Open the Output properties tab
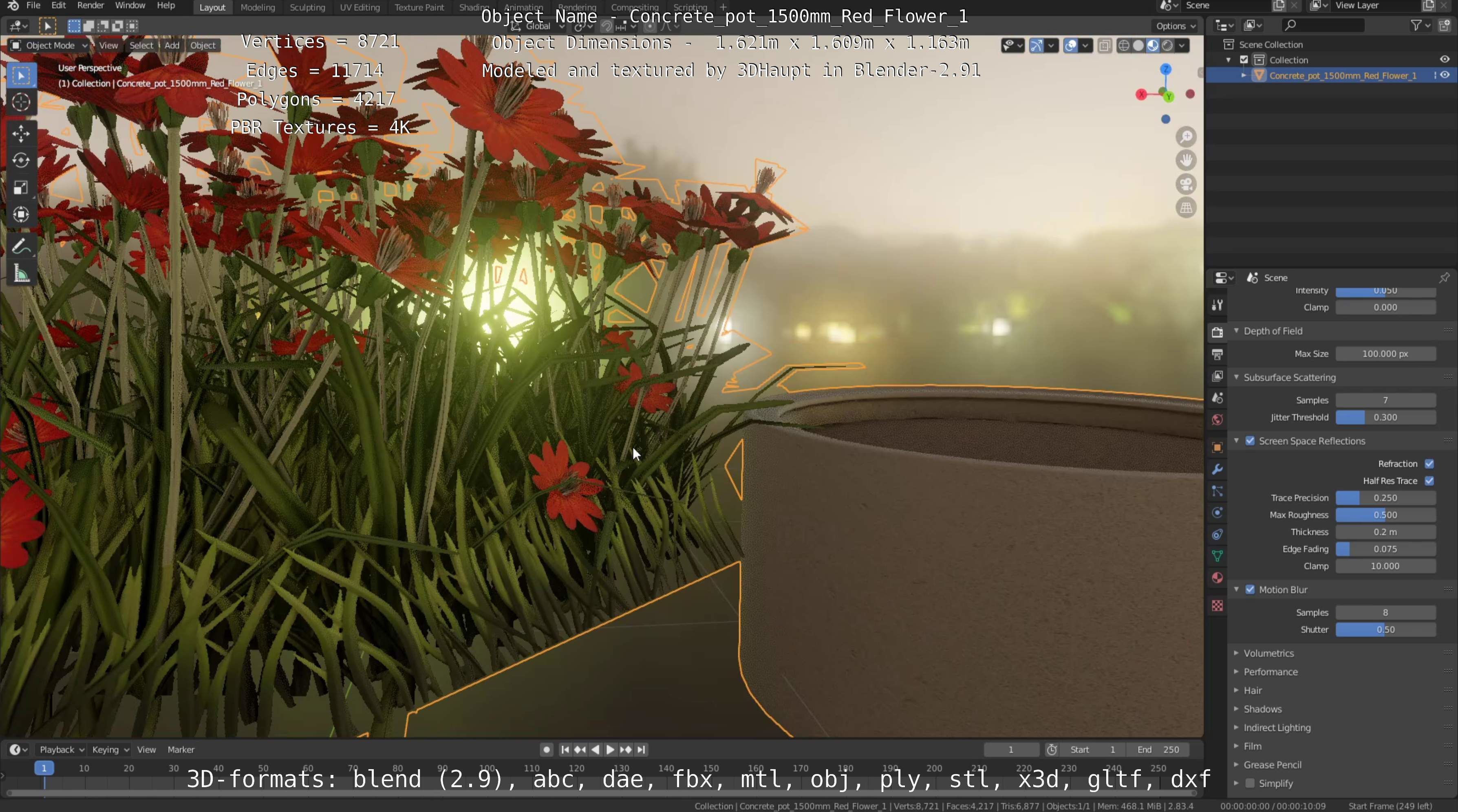Screen dimensions: 1458x812 pos(1218,355)
